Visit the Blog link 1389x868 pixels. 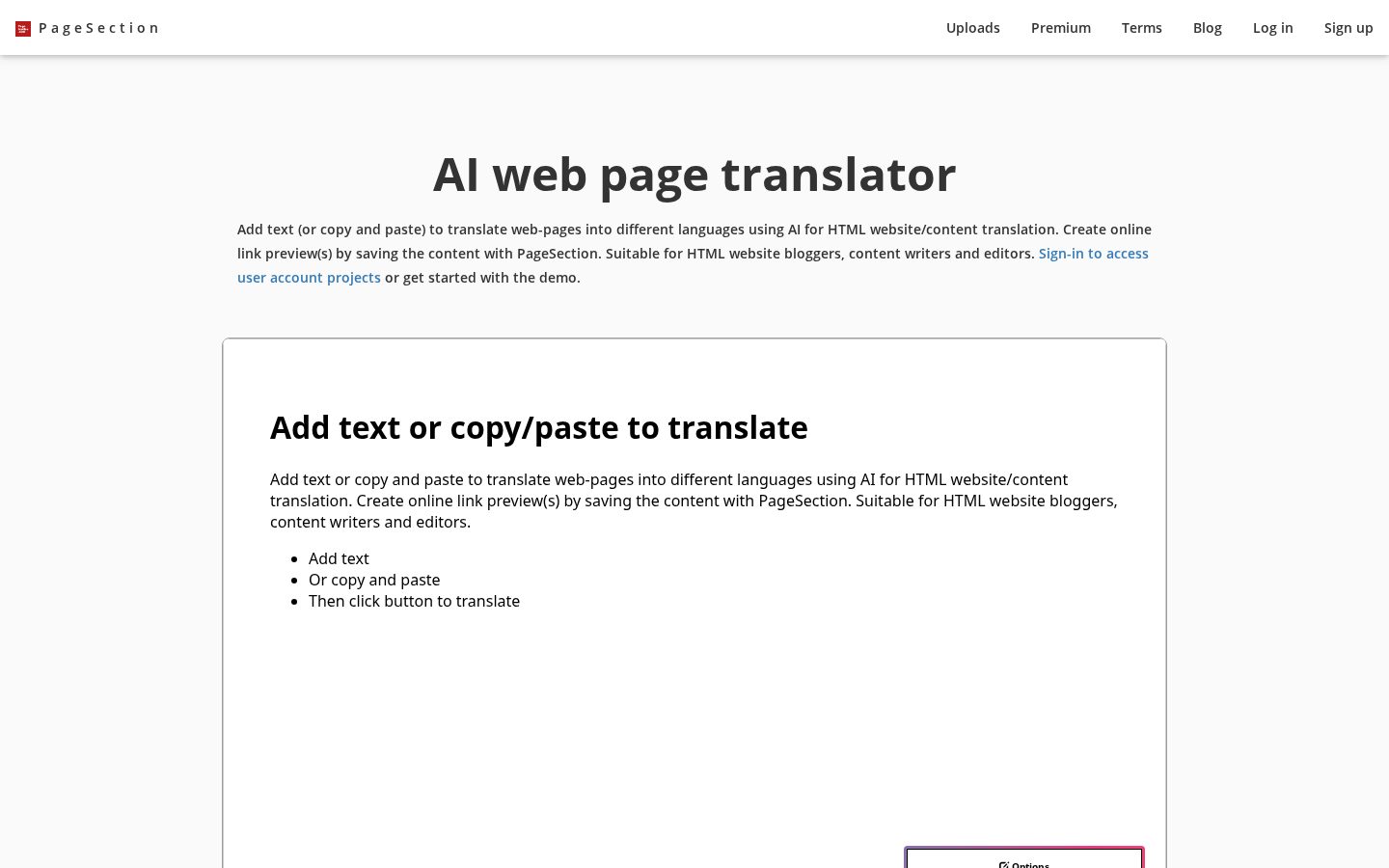[x=1207, y=28]
